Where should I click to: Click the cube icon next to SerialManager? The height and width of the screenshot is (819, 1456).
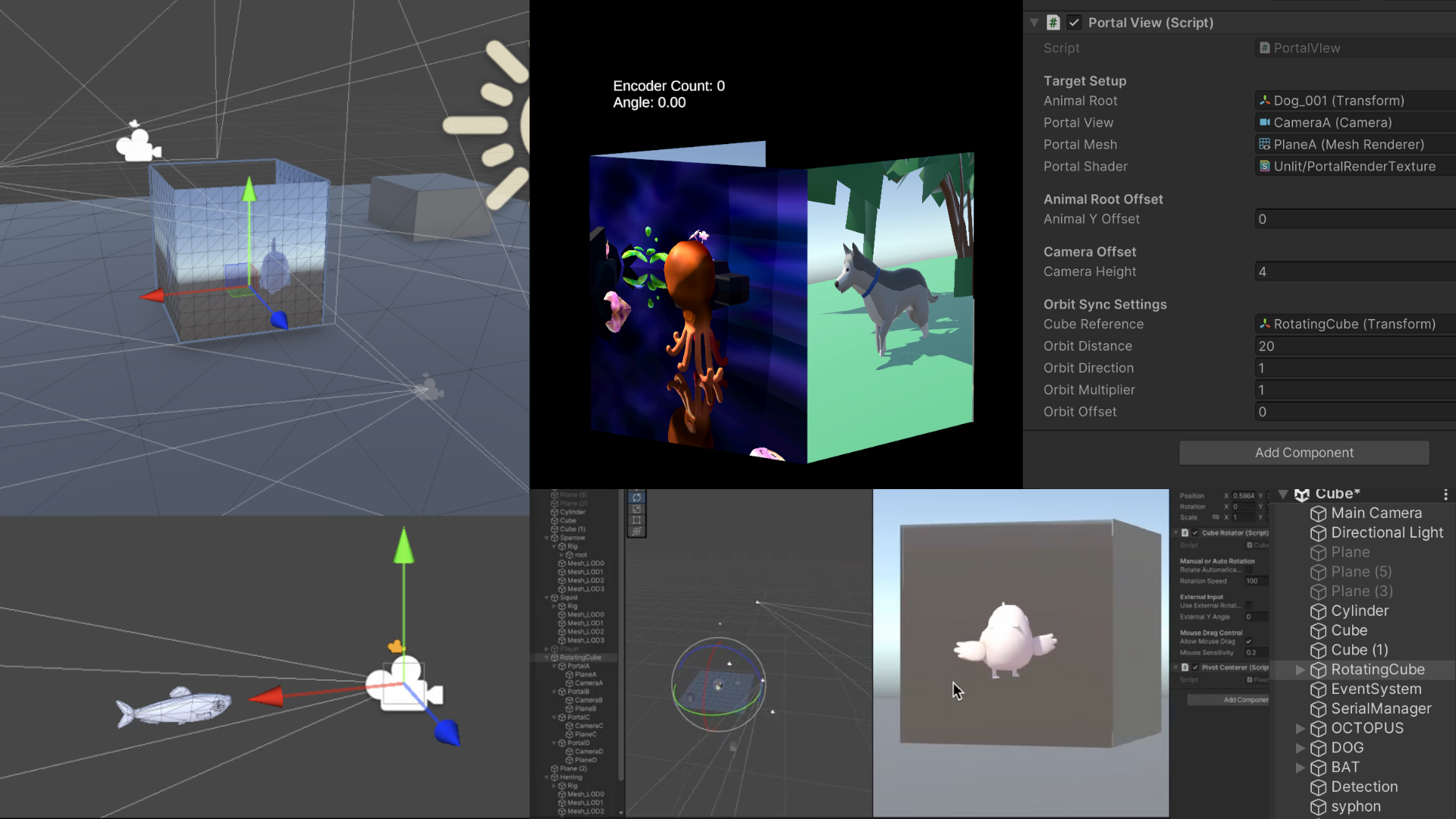tap(1319, 709)
